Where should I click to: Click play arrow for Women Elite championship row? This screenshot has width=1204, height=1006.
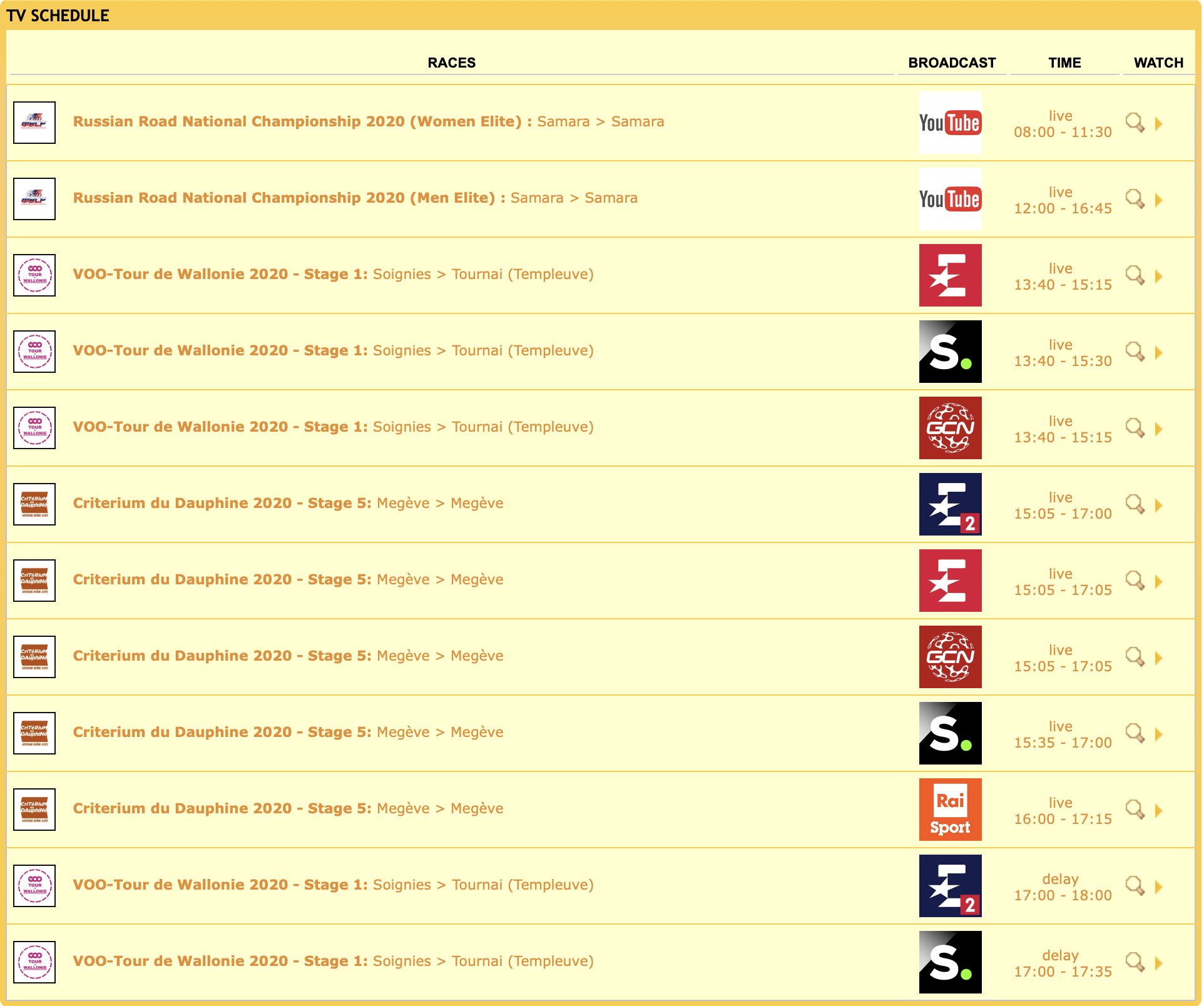(x=1158, y=124)
